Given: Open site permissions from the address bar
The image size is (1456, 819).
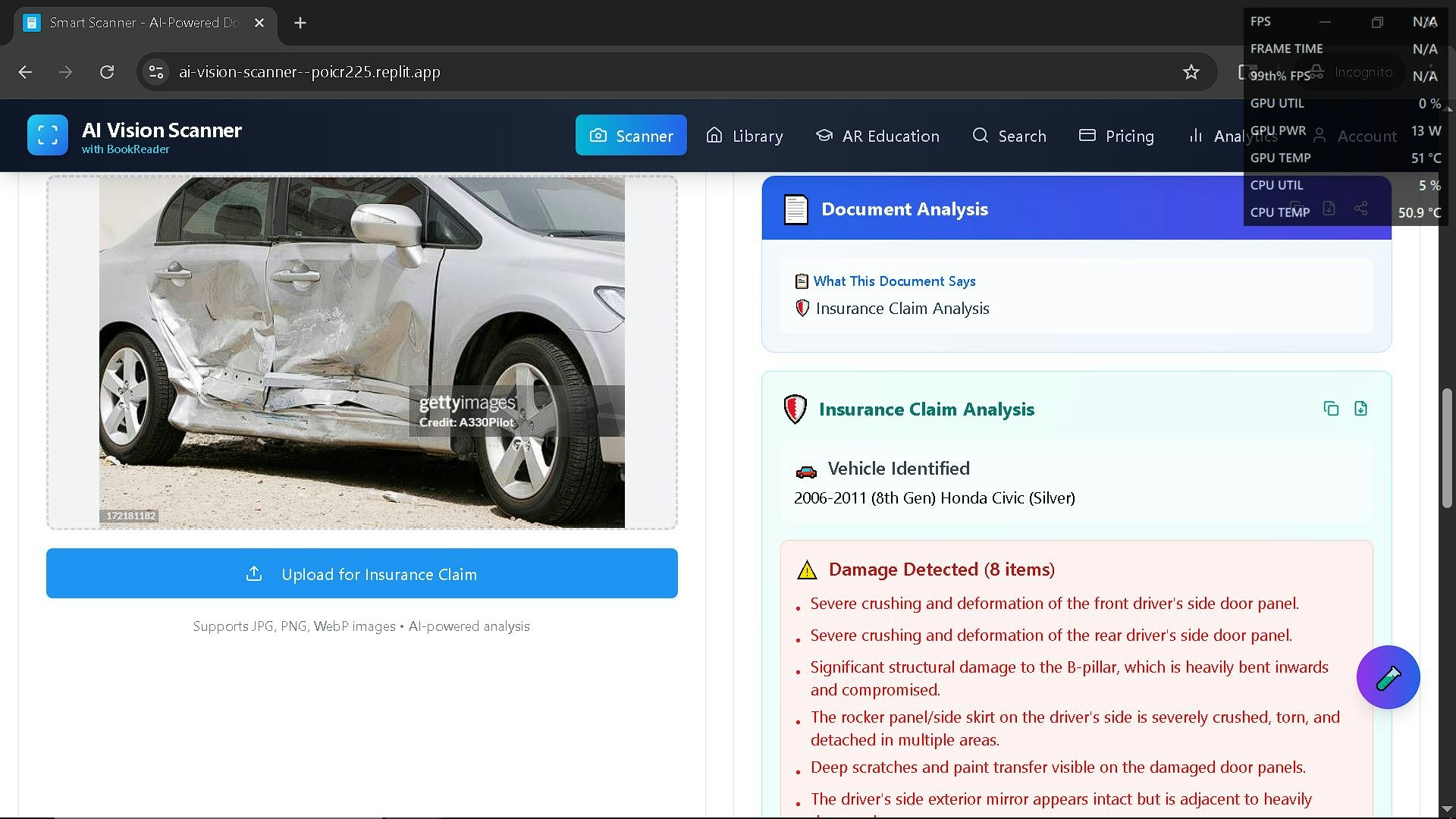Looking at the screenshot, I should [156, 72].
